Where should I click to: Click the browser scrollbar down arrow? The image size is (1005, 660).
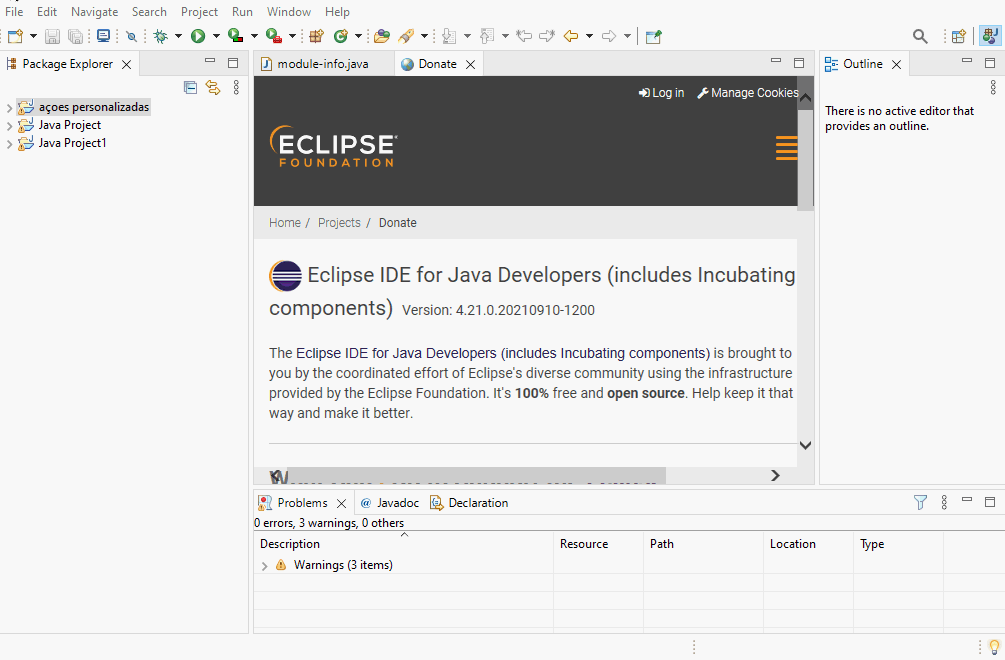(x=806, y=445)
